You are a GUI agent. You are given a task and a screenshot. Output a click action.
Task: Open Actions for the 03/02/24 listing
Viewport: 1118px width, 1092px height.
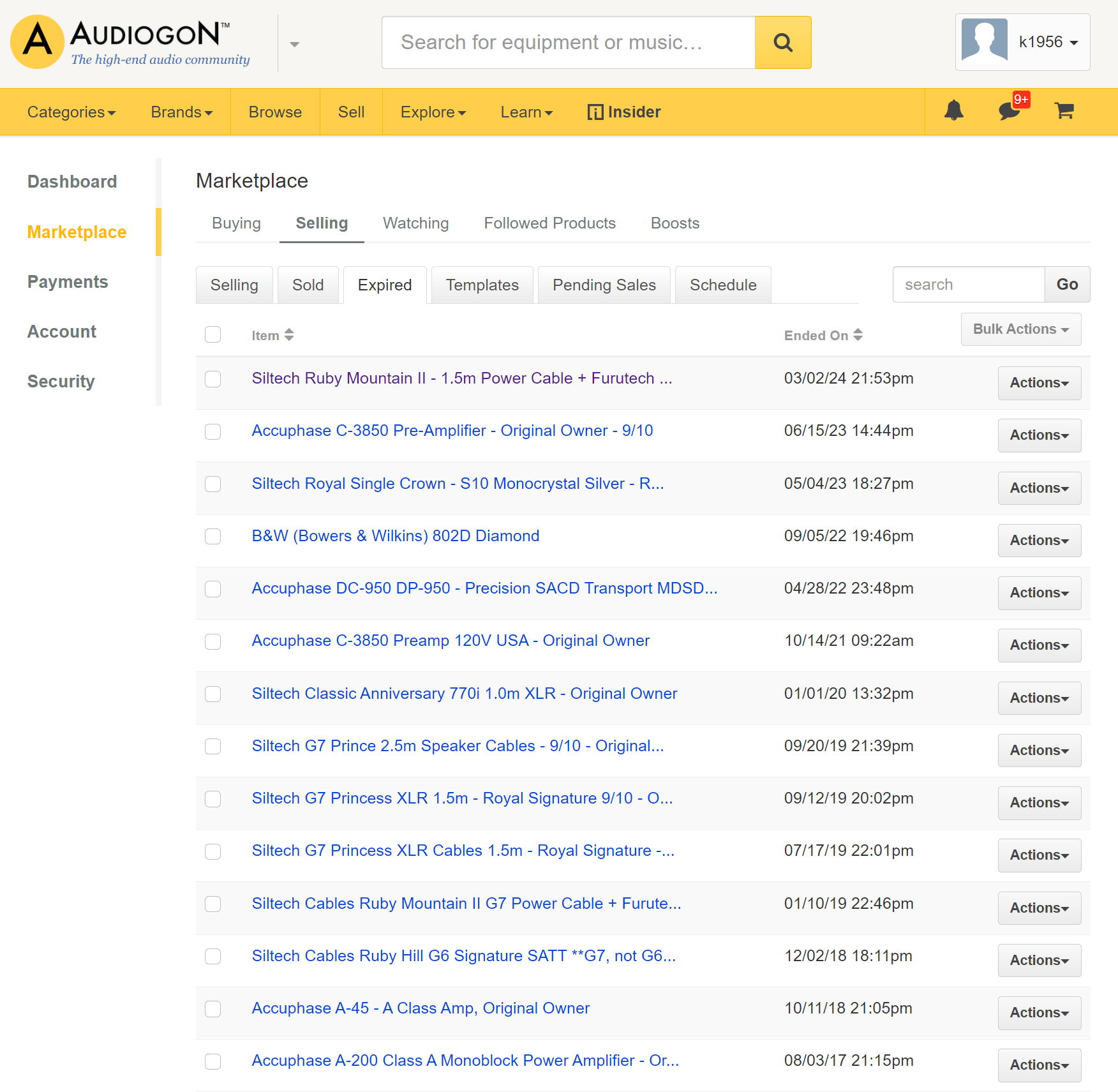pyautogui.click(x=1039, y=383)
